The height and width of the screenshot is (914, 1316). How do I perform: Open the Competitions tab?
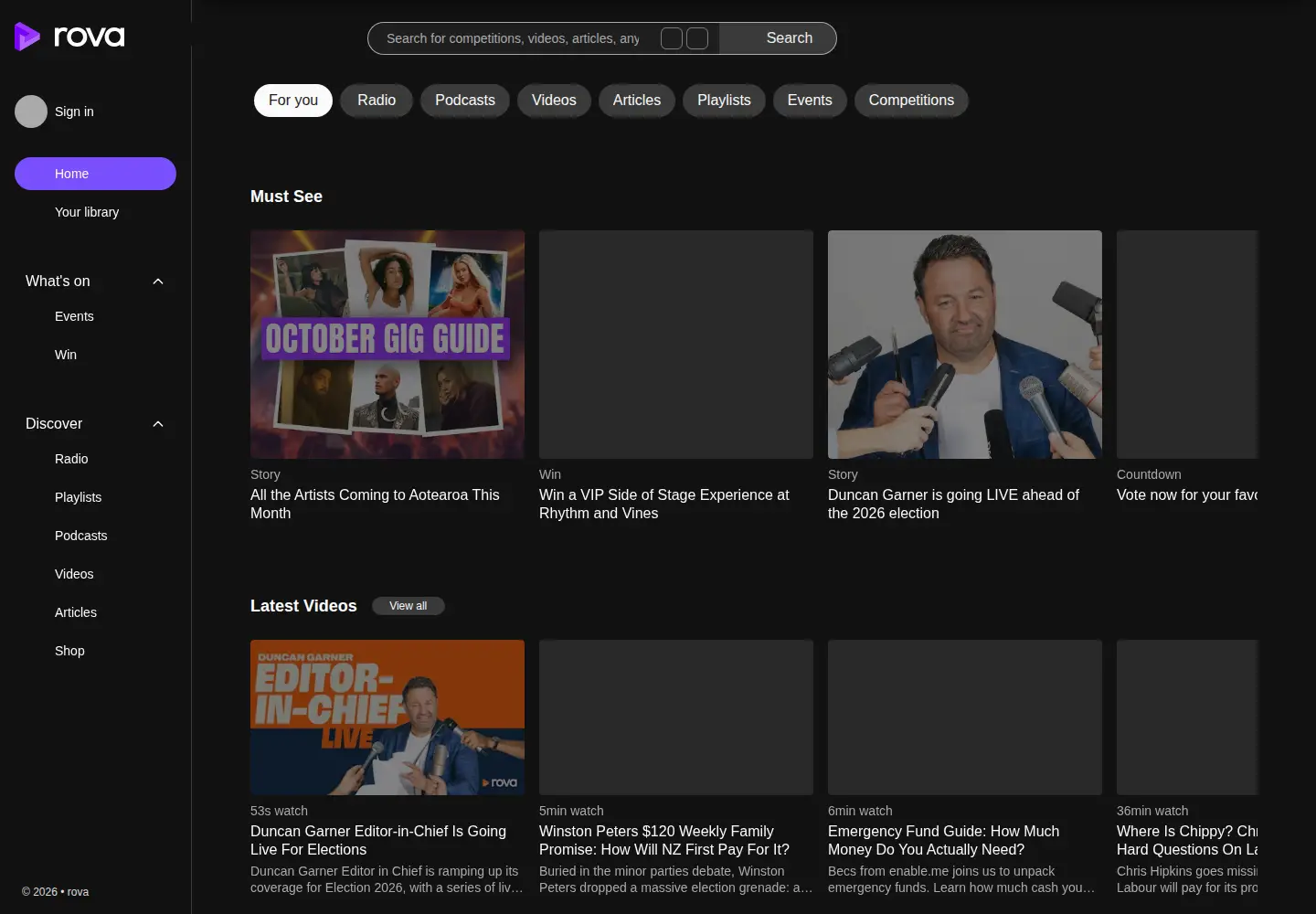coord(911,101)
